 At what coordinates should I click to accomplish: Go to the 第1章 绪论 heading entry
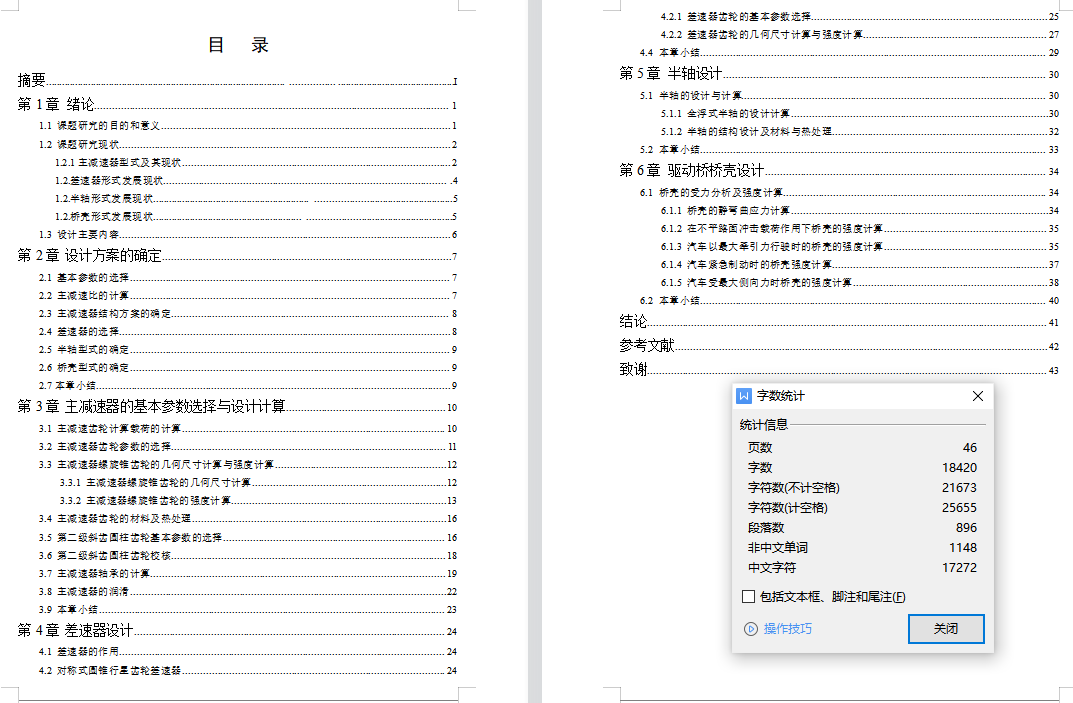pos(56,105)
